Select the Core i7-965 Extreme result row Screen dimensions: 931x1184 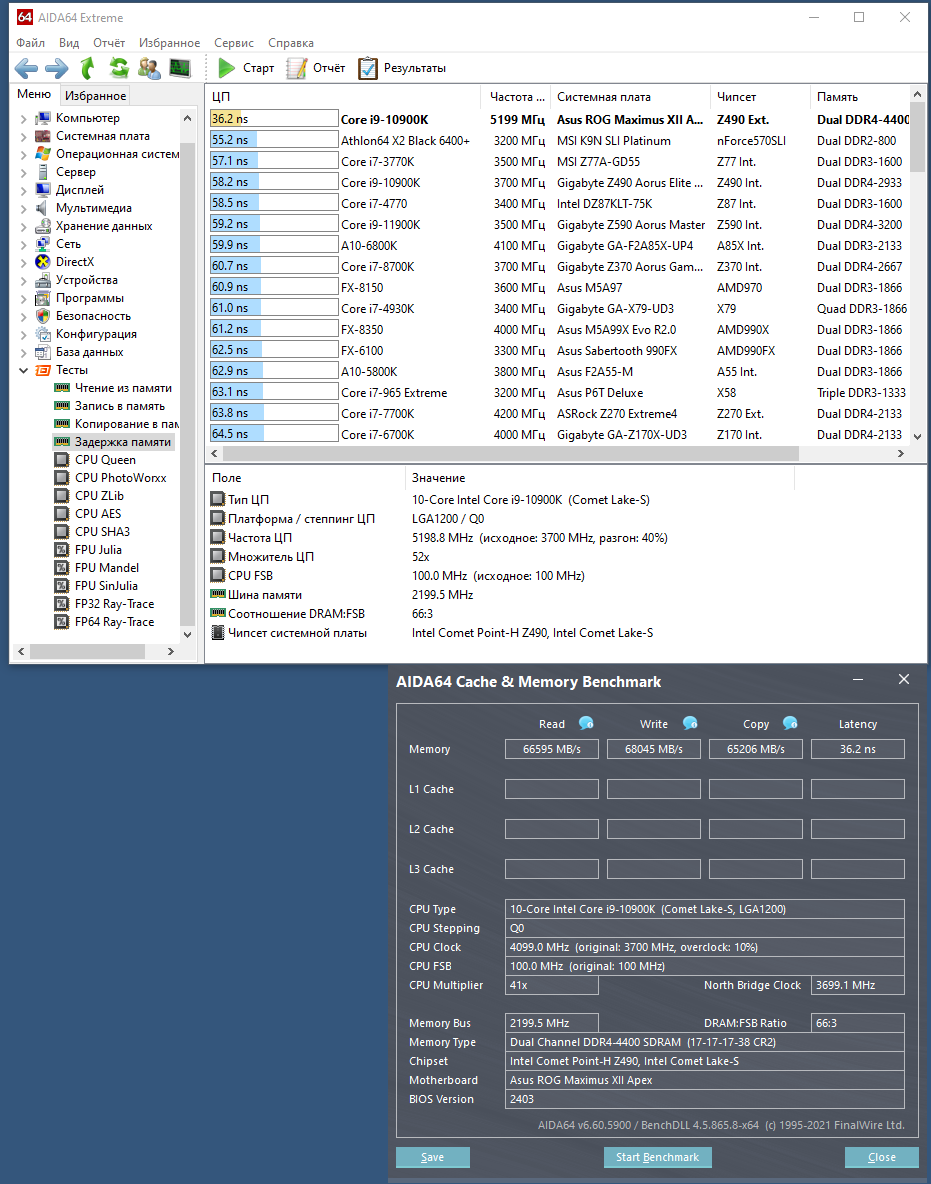tap(559, 393)
